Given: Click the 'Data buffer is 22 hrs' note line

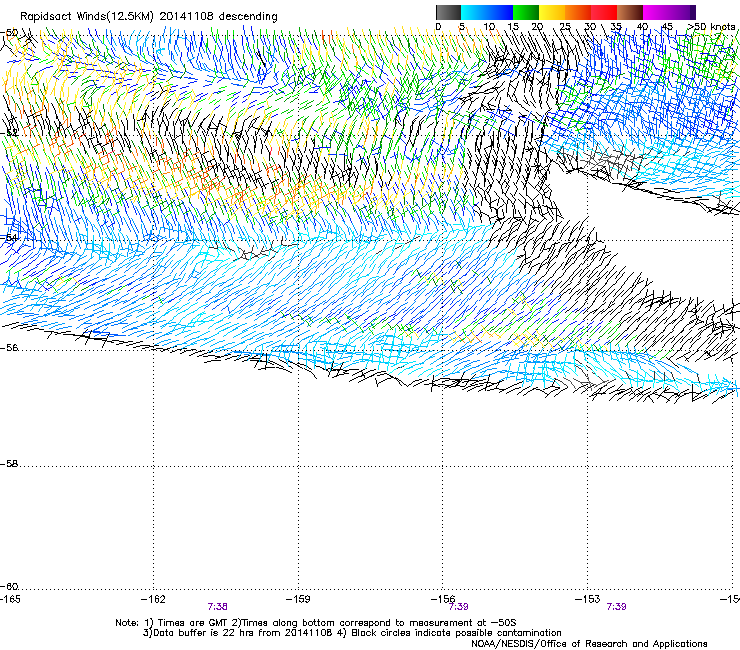Looking at the screenshot, I should [352, 633].
